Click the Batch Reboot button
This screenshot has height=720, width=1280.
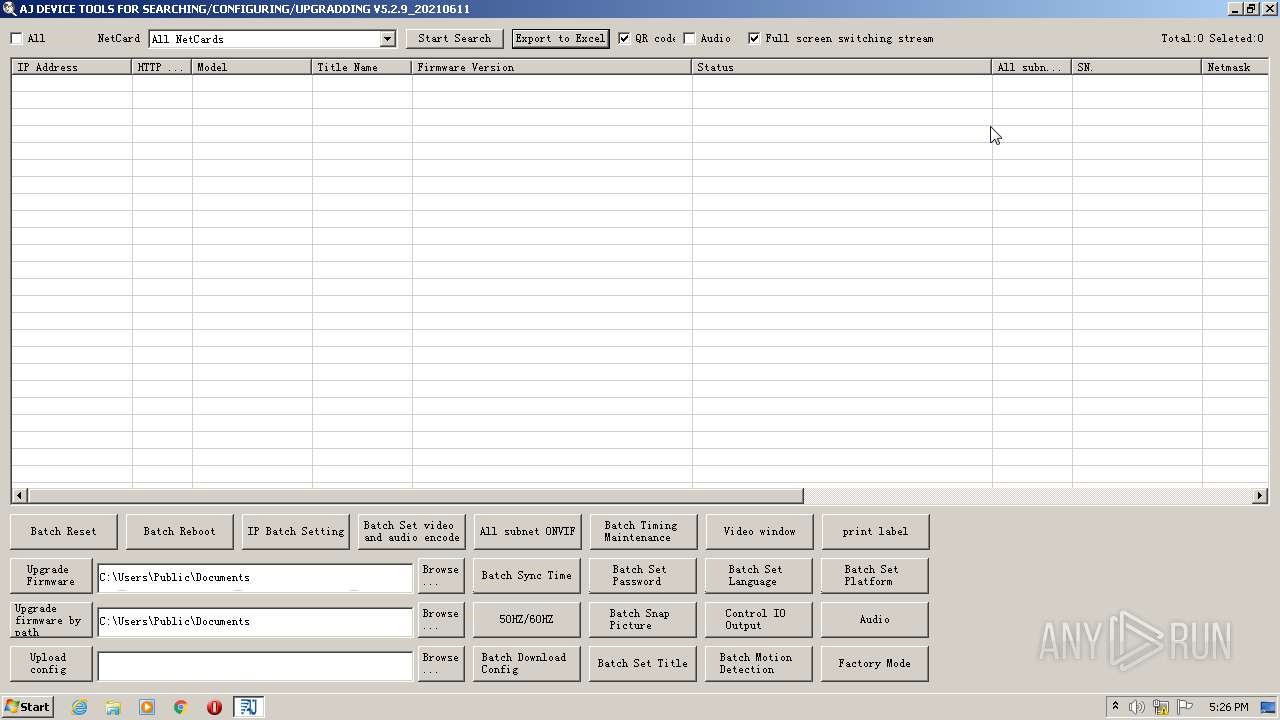click(x=180, y=532)
